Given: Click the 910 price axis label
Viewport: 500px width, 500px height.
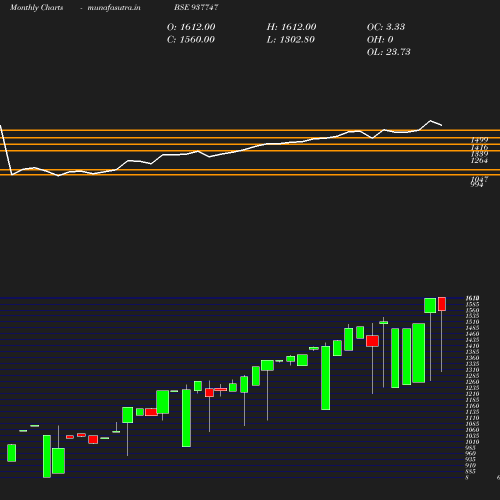Looking at the screenshot, I should pos(471,466).
